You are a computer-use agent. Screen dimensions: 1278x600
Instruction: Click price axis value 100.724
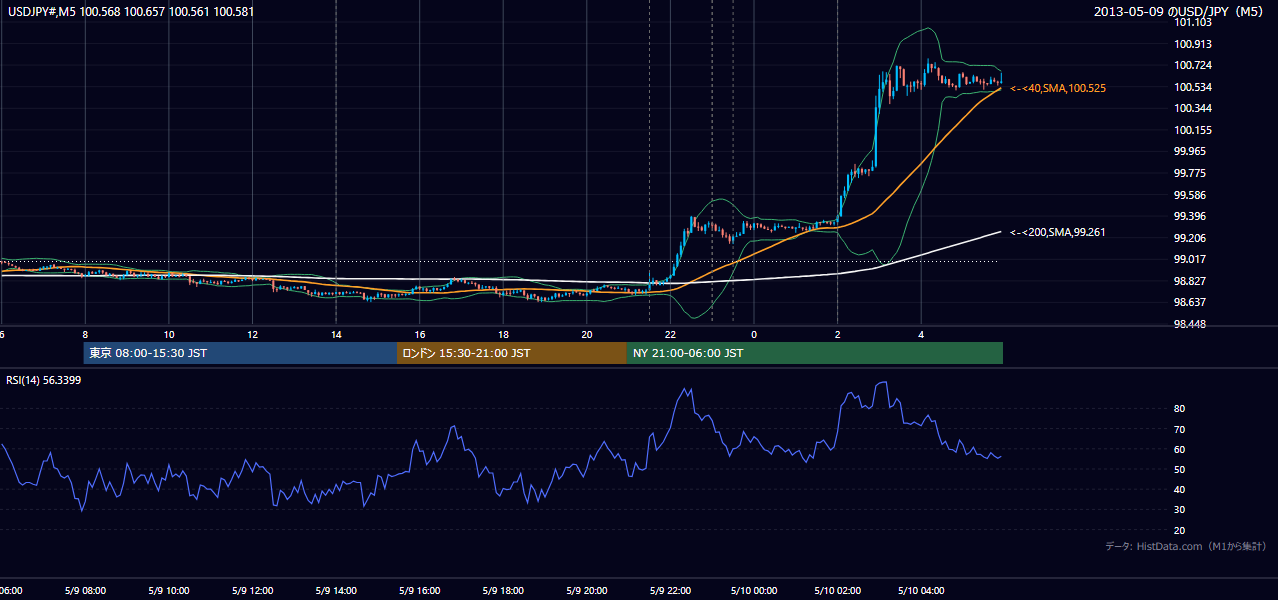pyautogui.click(x=1192, y=66)
